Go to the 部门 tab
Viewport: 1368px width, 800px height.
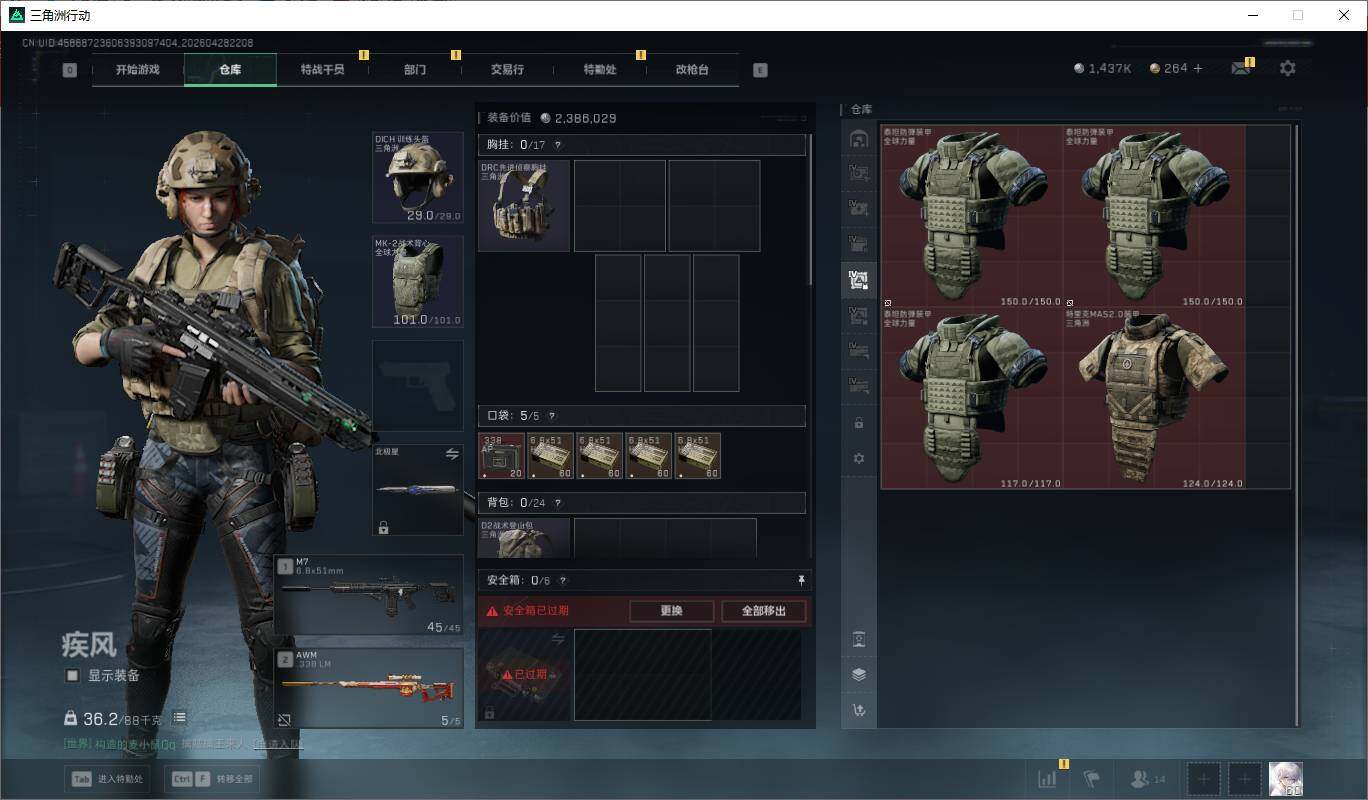pyautogui.click(x=415, y=70)
